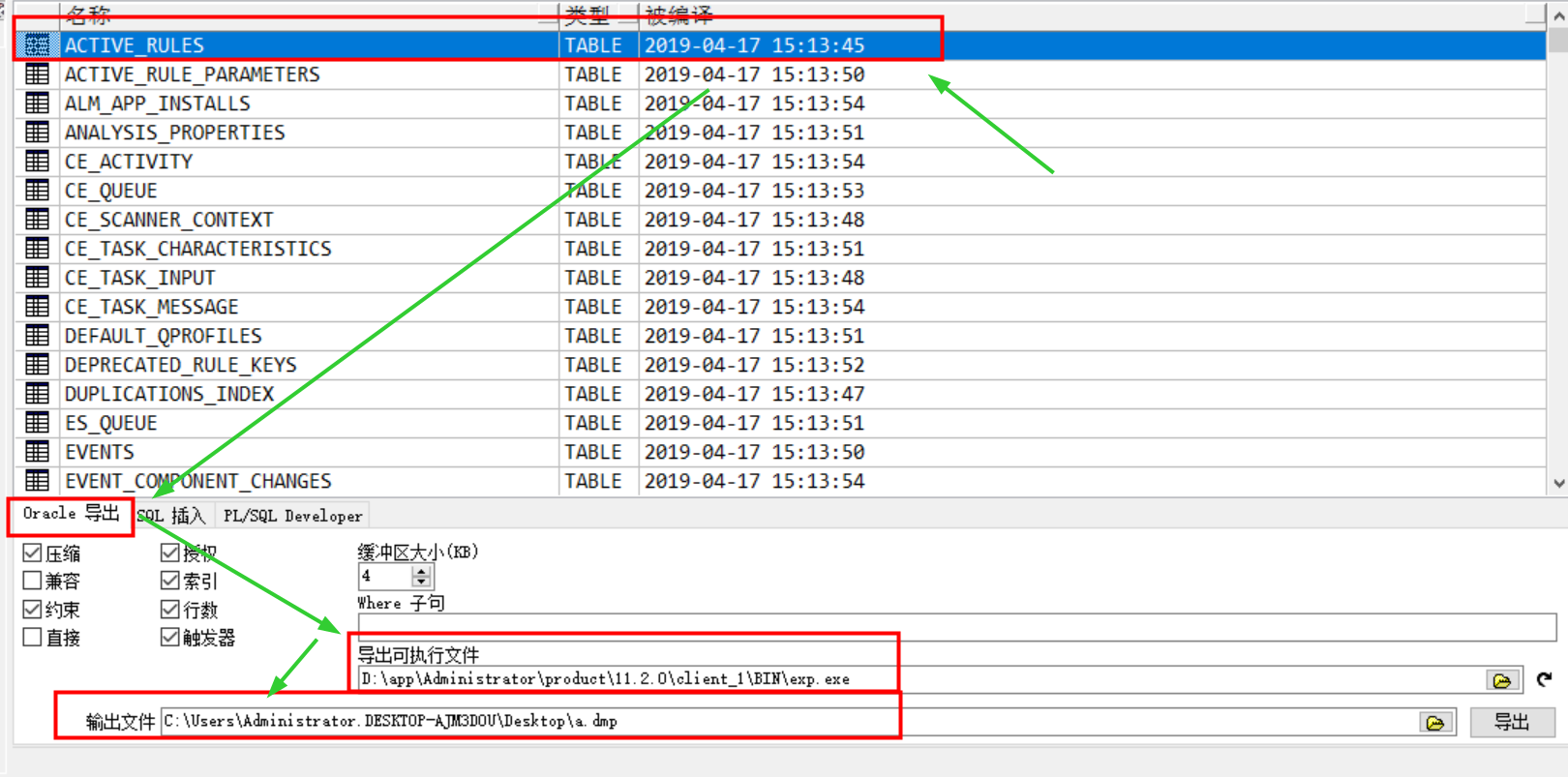Click the CE_ACTIVITY table icon
The height and width of the screenshot is (777, 1568).
click(37, 161)
